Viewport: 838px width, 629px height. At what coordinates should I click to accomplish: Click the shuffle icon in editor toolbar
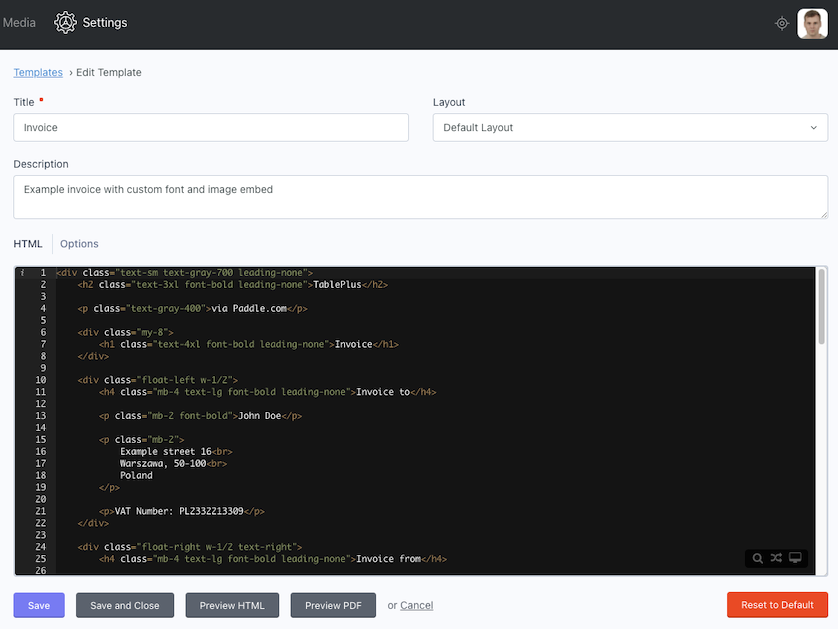coord(776,558)
